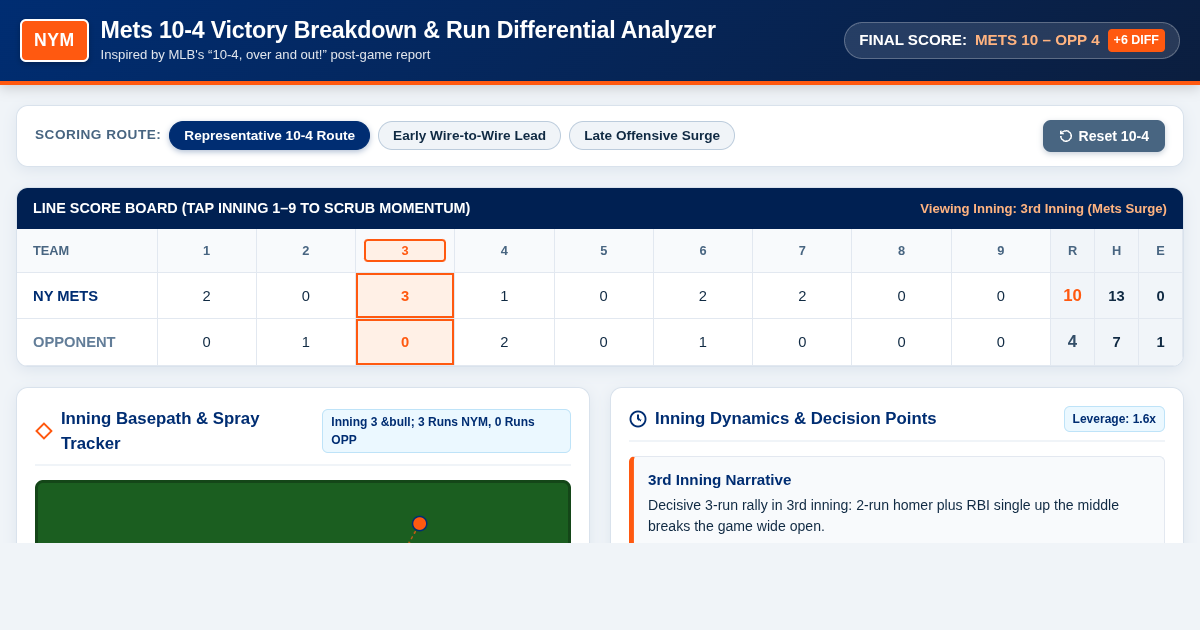Viewport: 1200px width, 630px height.
Task: Click Inning Basepath & Spray Tracker heading
Action: (160, 431)
